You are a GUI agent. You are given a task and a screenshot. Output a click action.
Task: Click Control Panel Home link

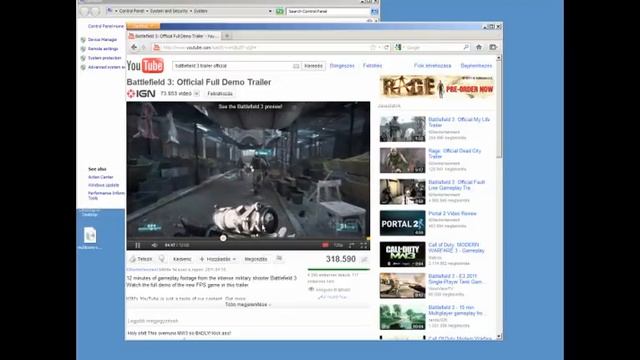click(106, 26)
